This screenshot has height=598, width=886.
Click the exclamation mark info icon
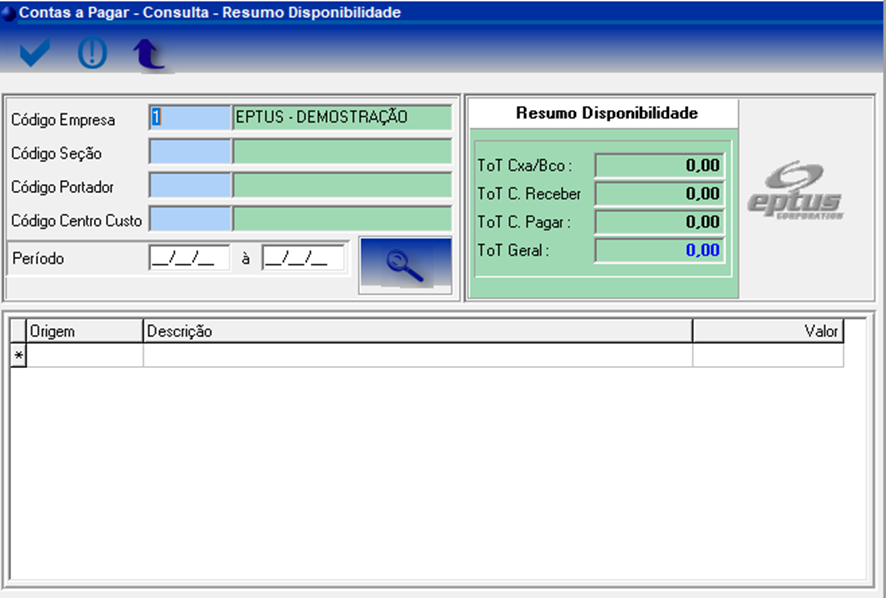pos(92,53)
